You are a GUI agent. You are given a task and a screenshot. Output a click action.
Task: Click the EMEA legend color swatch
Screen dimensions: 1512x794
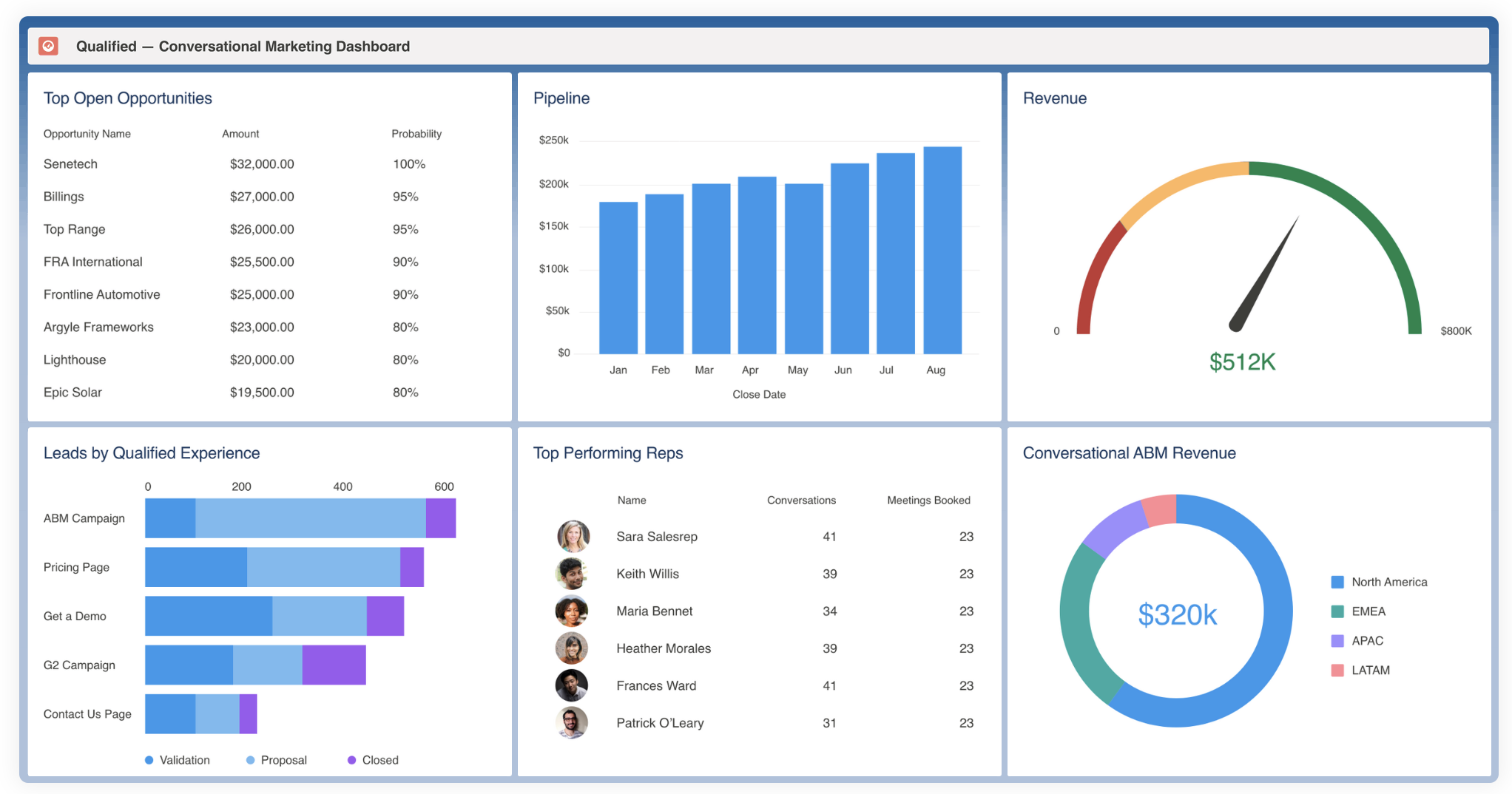1337,611
